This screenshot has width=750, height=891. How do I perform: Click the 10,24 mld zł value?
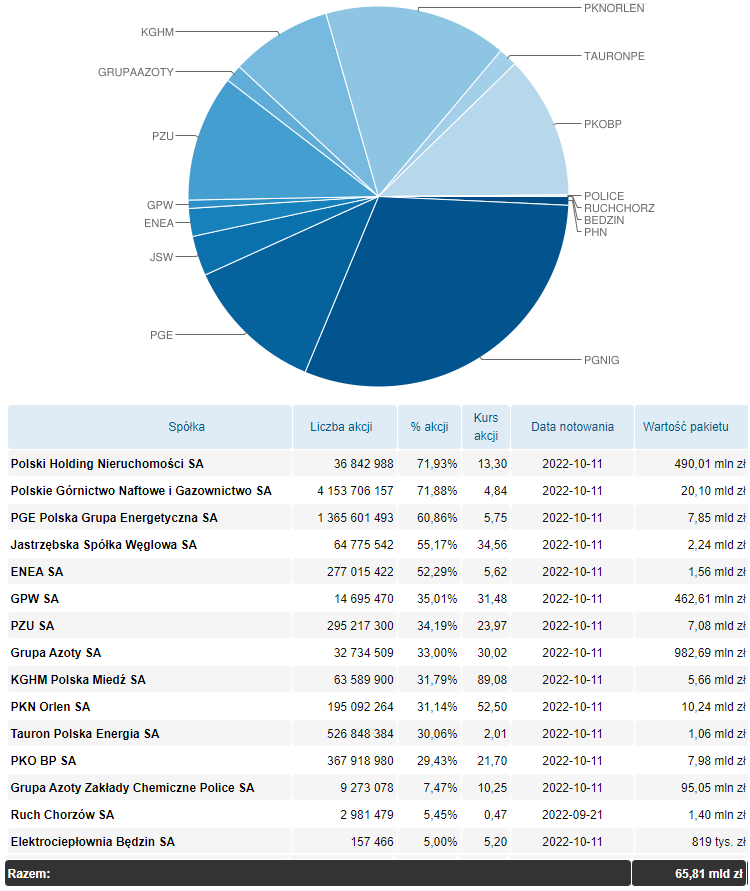[x=713, y=706]
